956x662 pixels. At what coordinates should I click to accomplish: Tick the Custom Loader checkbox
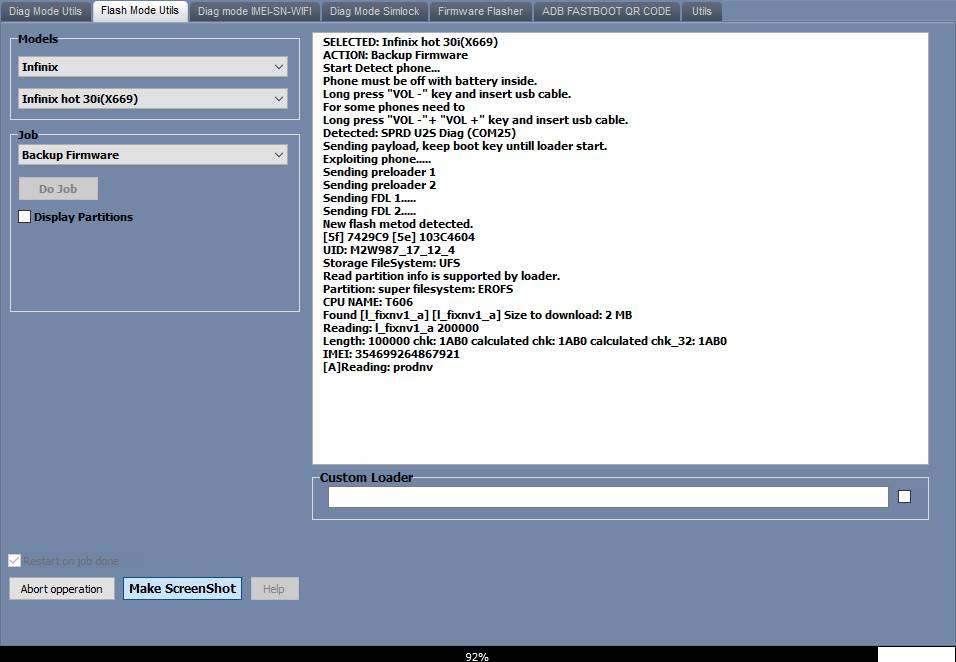(904, 497)
